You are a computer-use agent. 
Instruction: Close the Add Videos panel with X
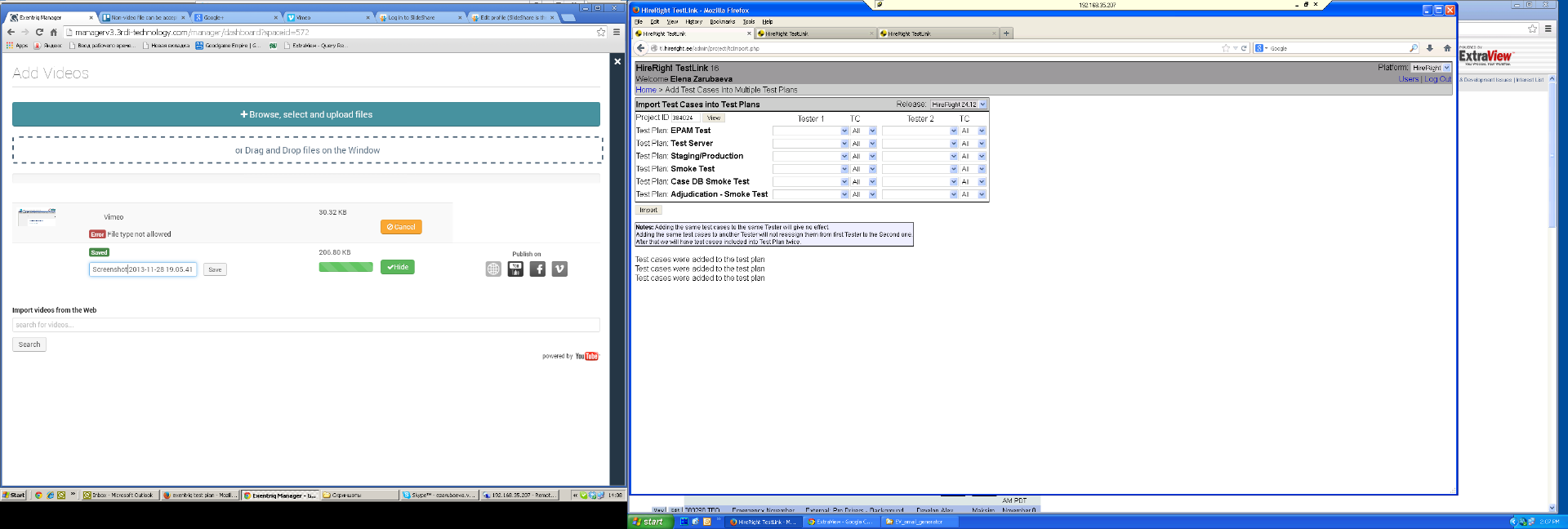(617, 61)
